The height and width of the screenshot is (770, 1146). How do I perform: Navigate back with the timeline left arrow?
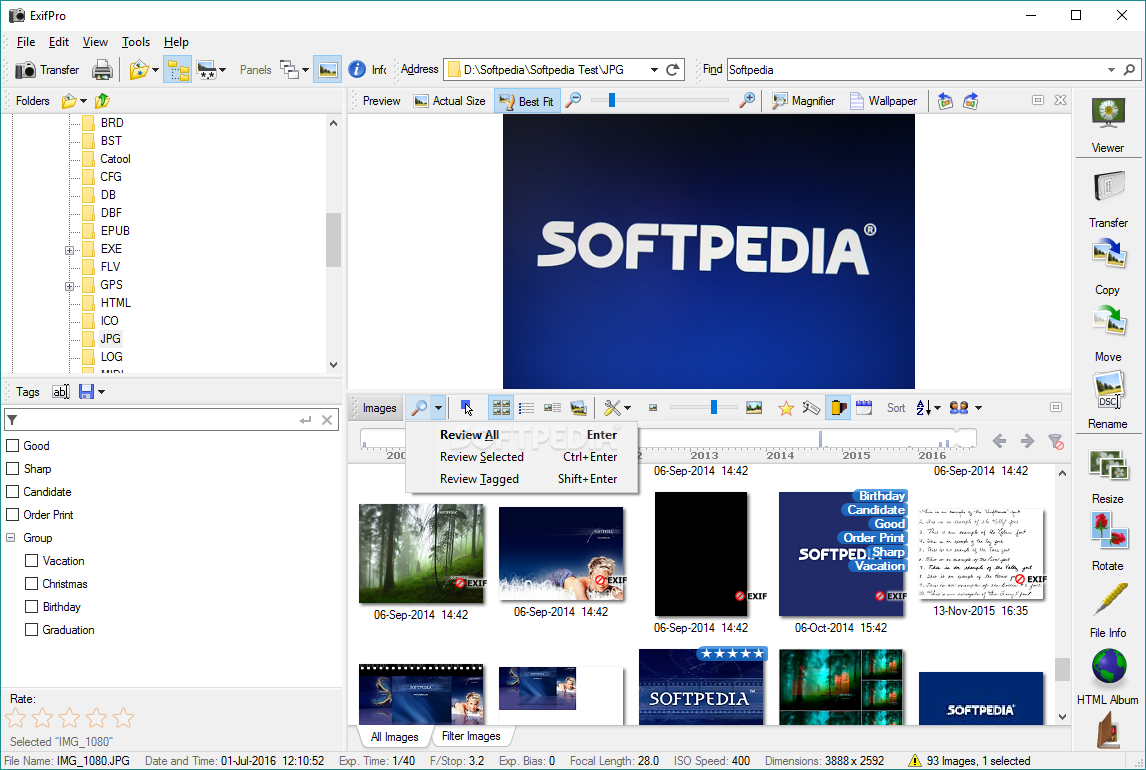[999, 441]
